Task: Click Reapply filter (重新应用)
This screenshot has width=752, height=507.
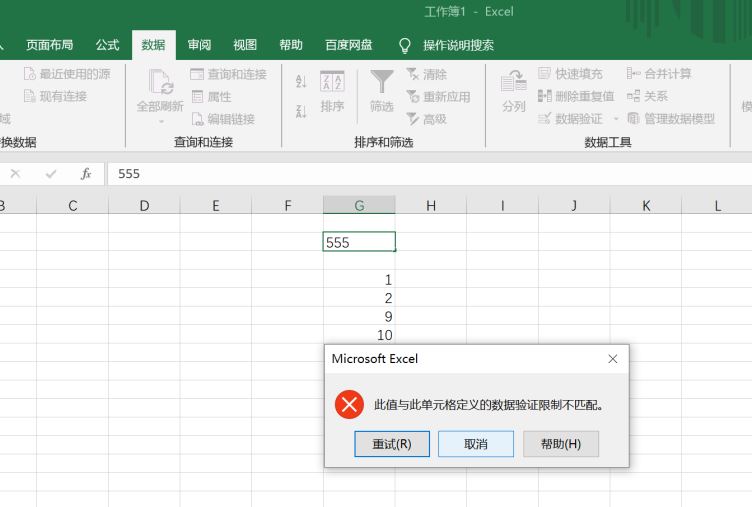Action: [x=438, y=96]
